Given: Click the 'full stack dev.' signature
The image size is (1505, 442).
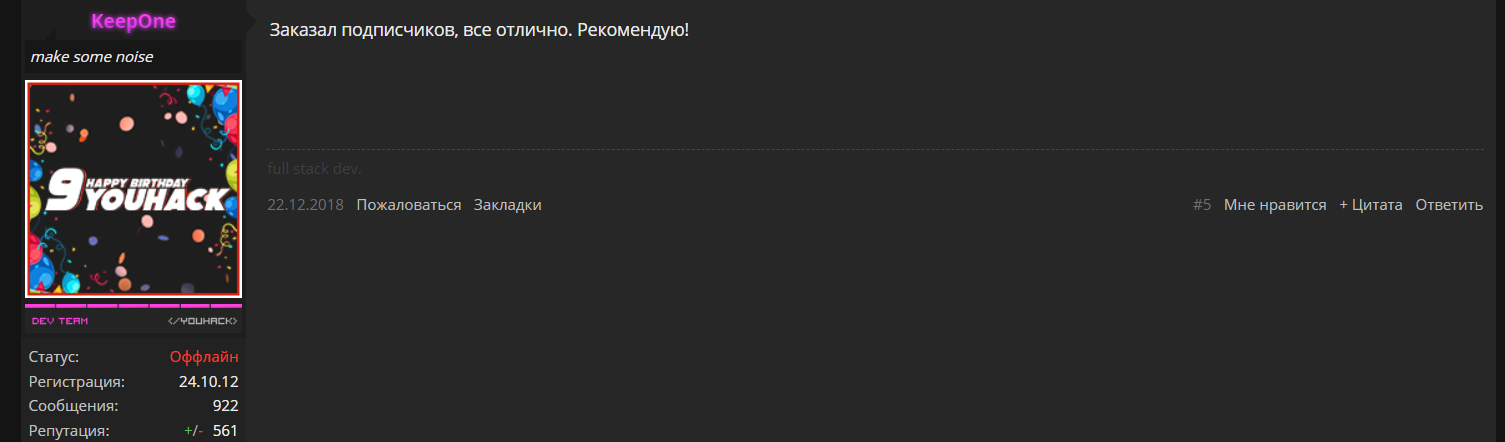Looking at the screenshot, I should pos(314,169).
